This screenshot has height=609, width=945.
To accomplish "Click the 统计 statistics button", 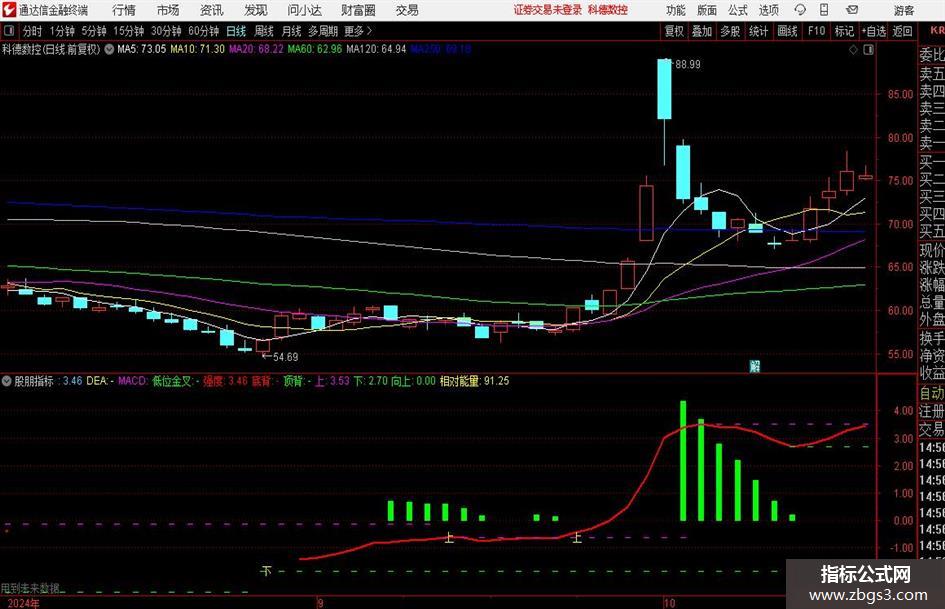I will point(758,31).
